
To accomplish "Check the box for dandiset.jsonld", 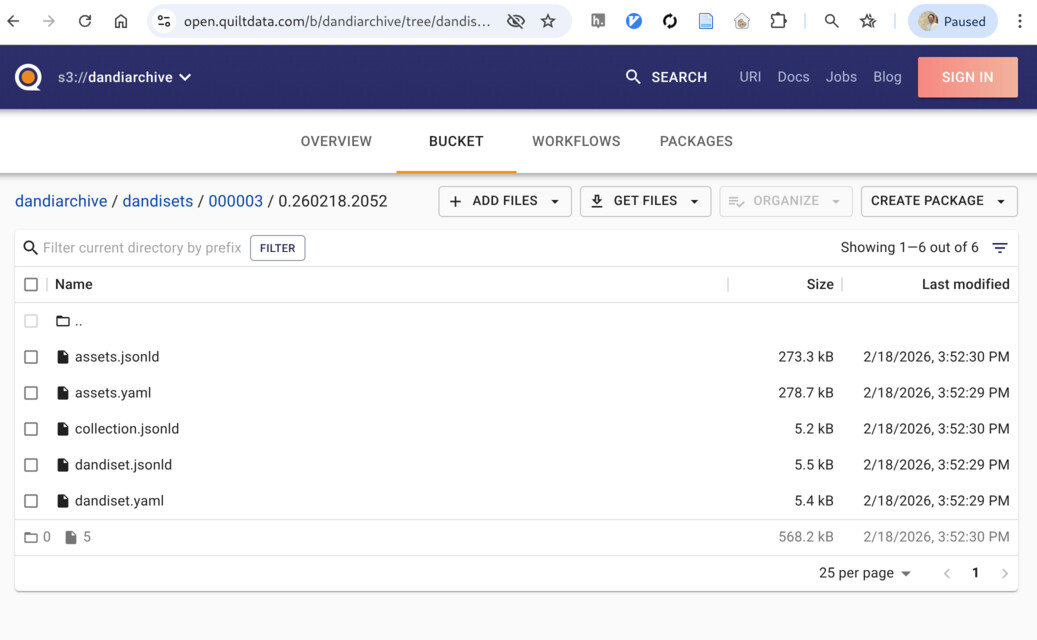I will [x=31, y=465].
